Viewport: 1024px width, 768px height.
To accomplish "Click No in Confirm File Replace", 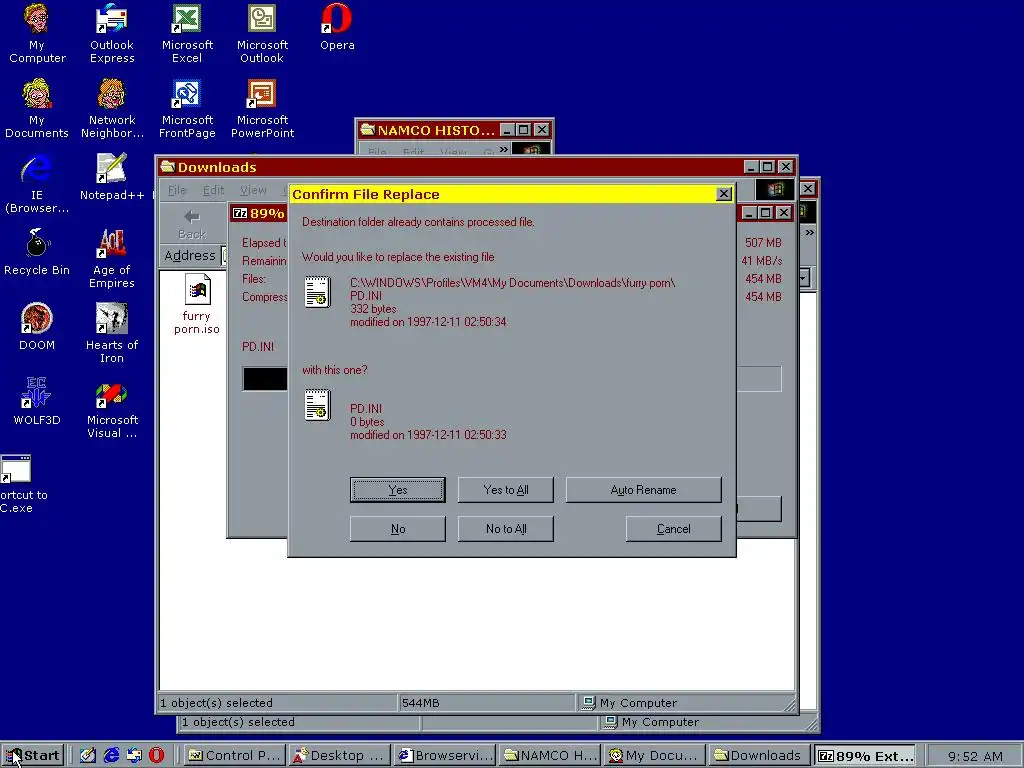I will tap(398, 529).
